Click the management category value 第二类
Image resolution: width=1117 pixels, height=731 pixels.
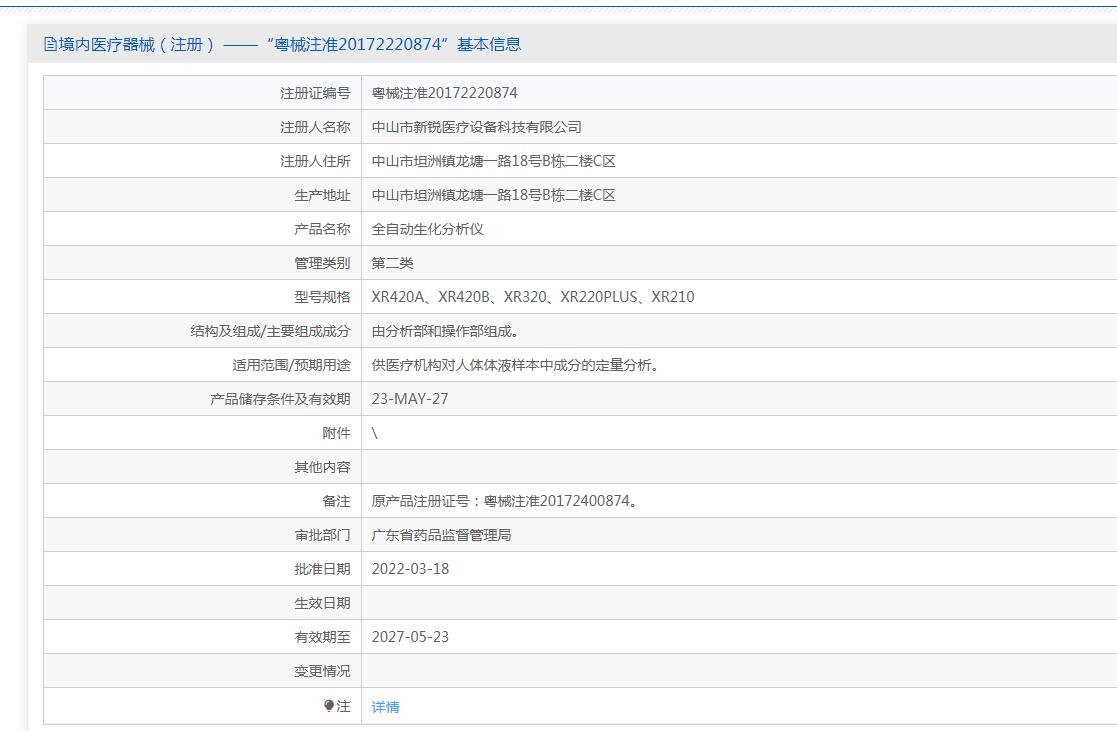(393, 263)
